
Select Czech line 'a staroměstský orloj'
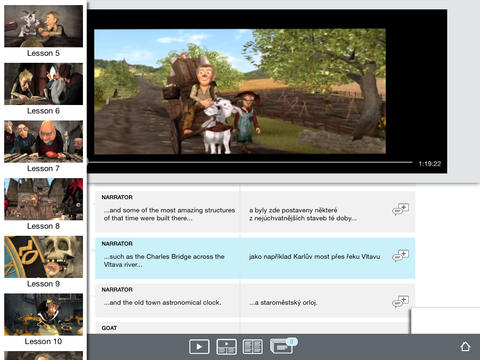283,303
